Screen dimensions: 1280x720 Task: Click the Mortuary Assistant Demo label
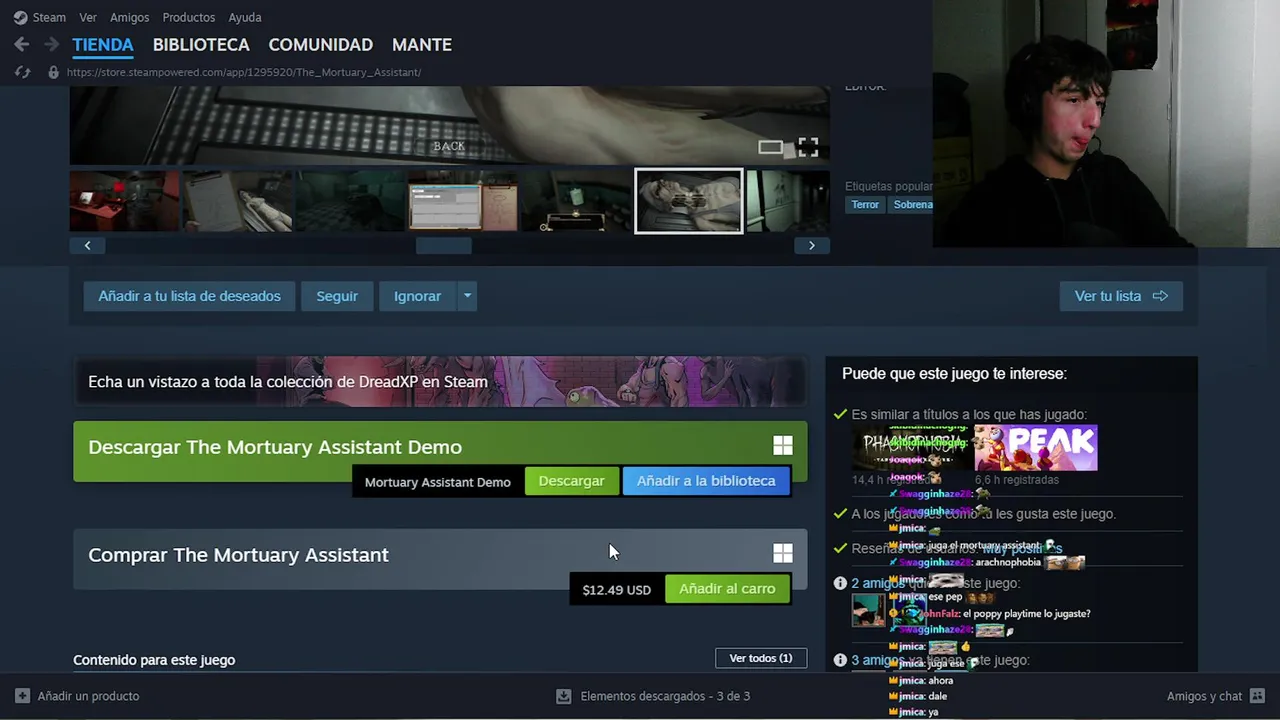(437, 482)
